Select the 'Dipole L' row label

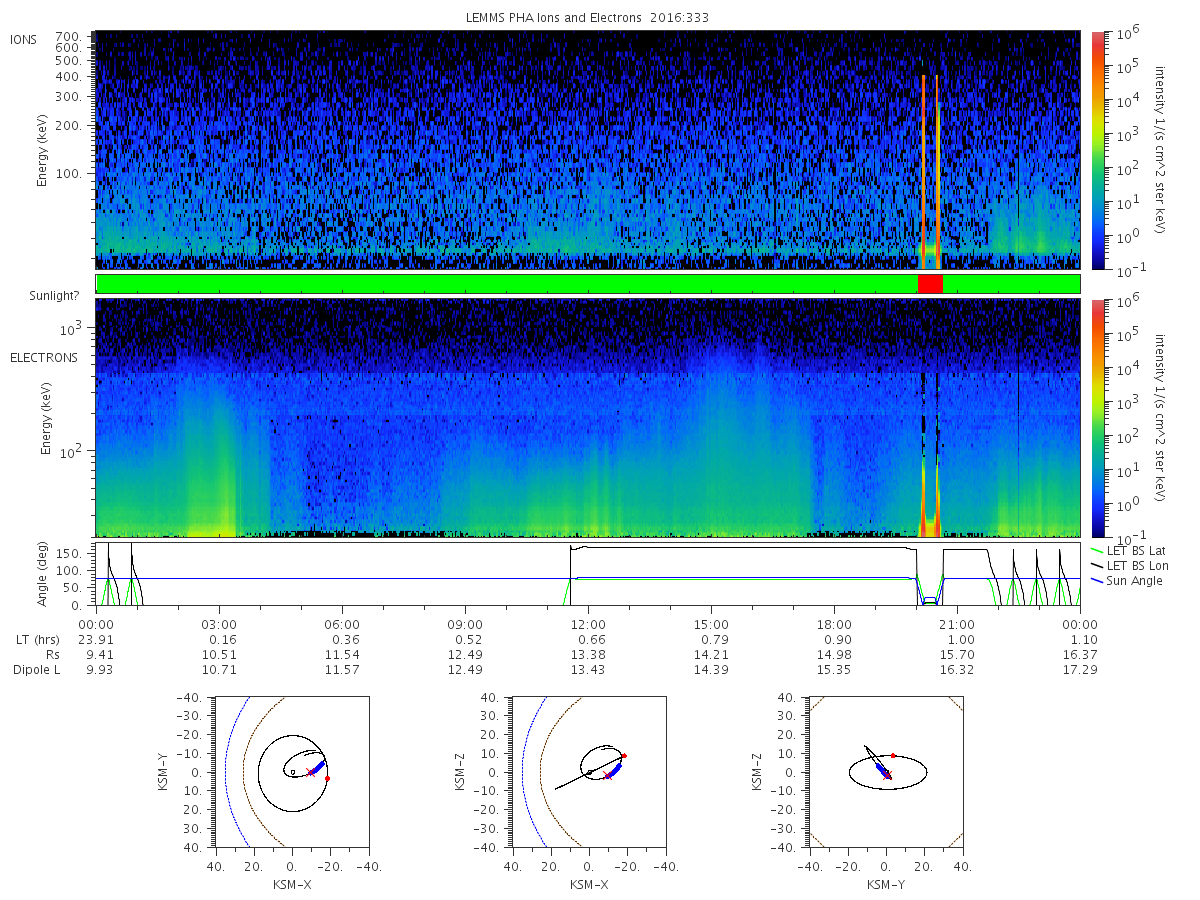[35, 669]
